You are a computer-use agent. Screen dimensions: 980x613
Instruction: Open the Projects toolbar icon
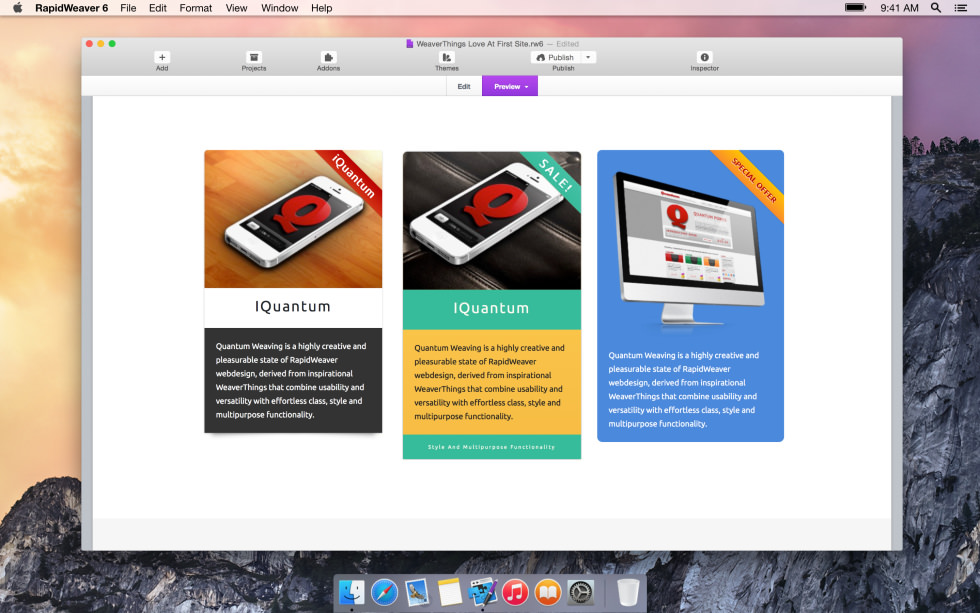click(254, 57)
